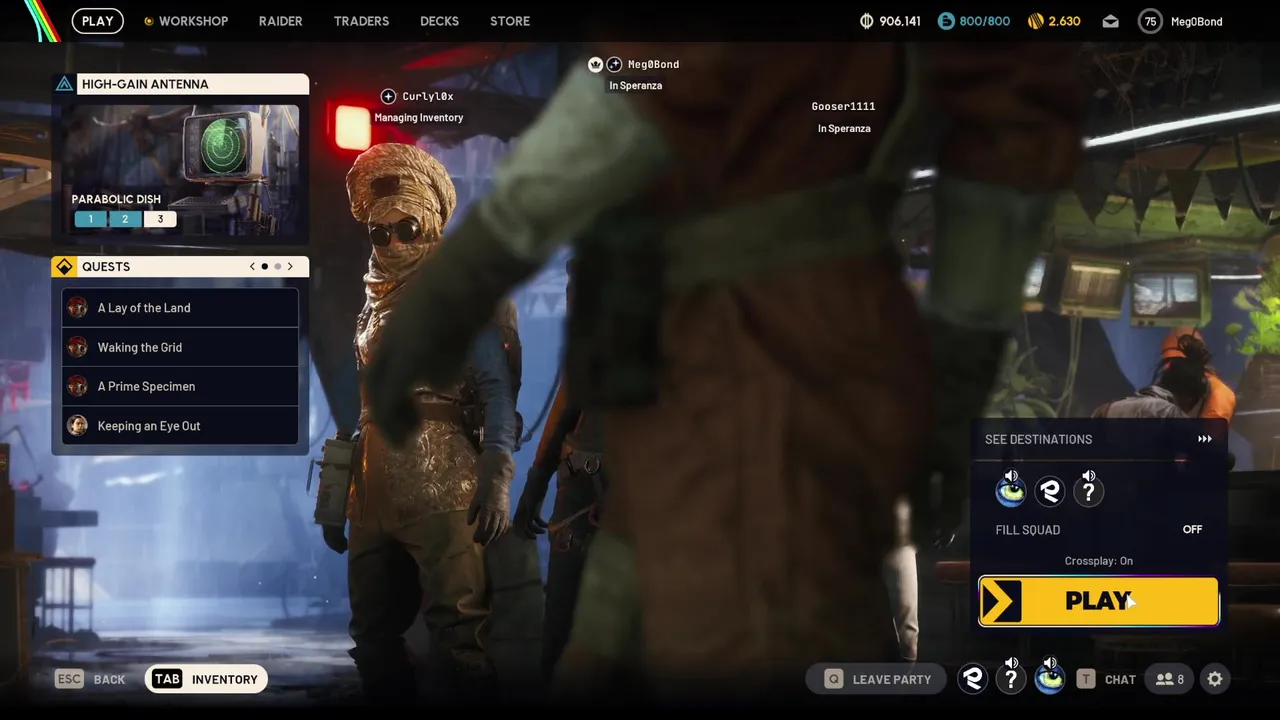
Task: Open quest Waking the Grid
Action: pos(180,347)
